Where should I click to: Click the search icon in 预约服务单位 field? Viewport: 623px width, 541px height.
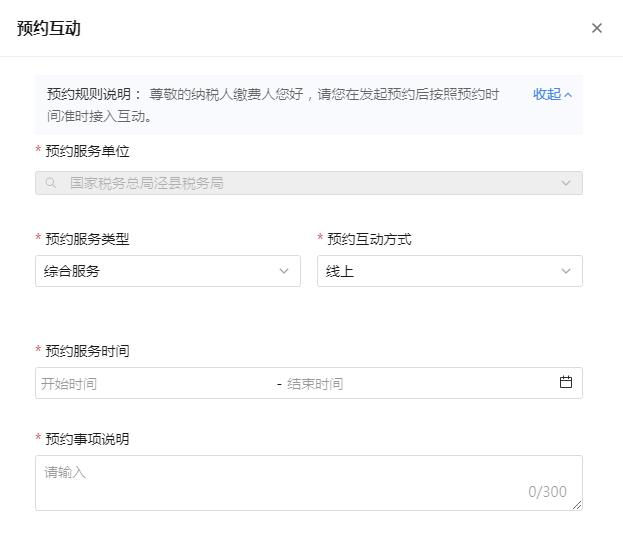tap(50, 183)
